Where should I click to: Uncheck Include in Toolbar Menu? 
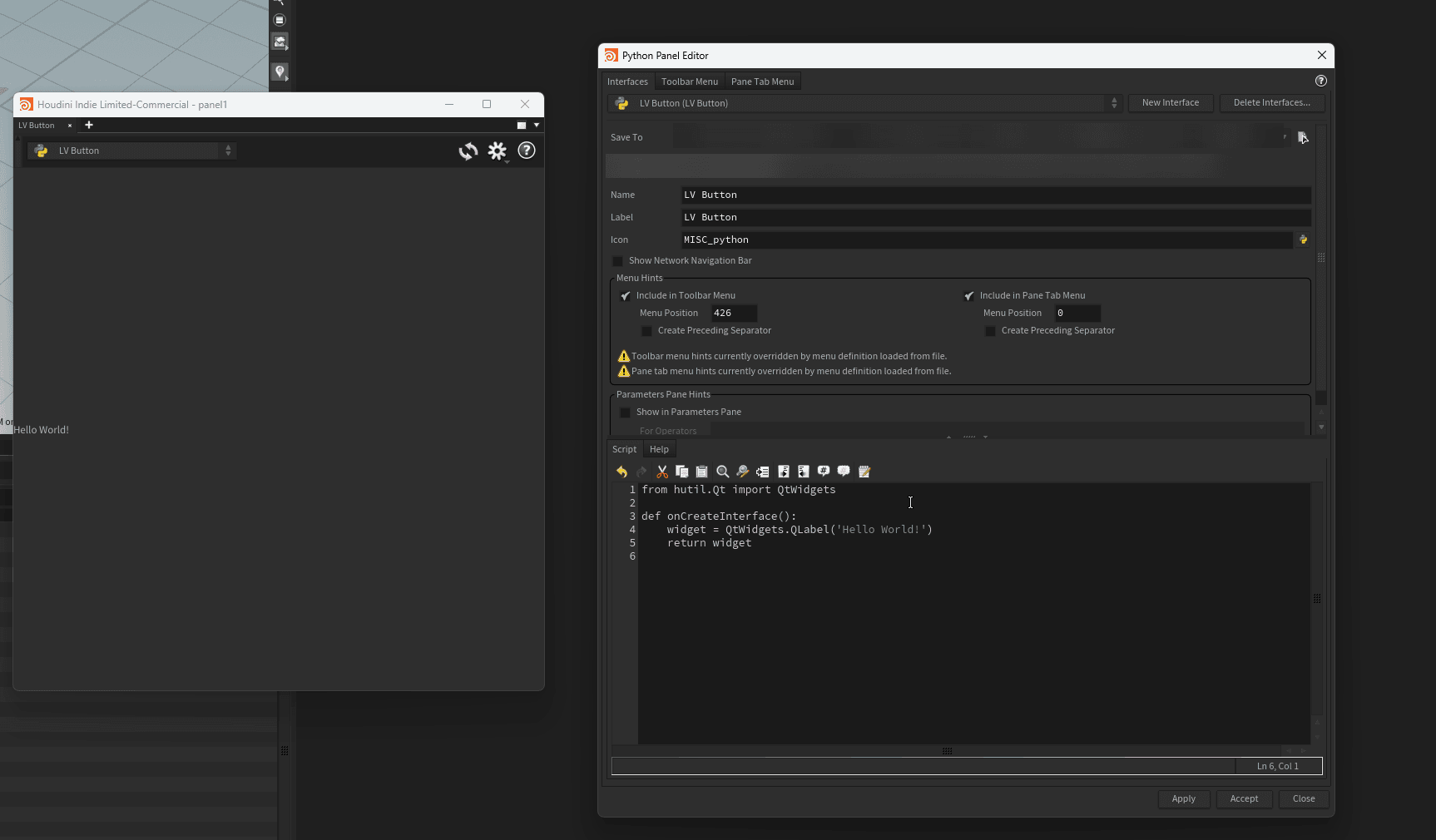(626, 296)
